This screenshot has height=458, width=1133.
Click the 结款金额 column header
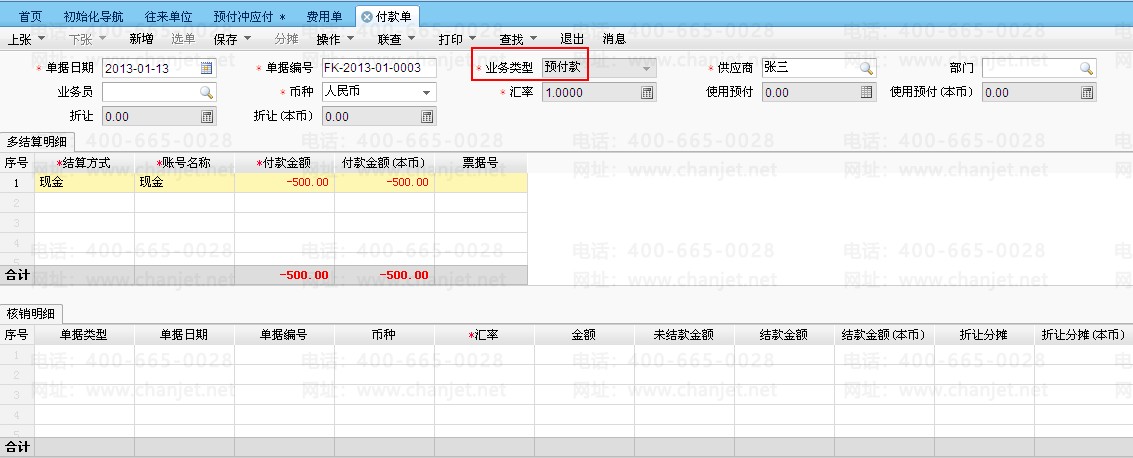pyautogui.click(x=784, y=335)
